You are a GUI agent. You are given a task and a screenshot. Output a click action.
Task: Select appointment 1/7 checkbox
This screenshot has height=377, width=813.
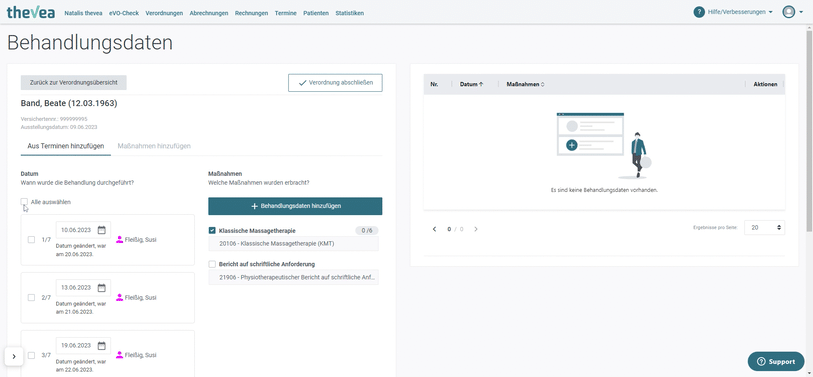point(31,240)
